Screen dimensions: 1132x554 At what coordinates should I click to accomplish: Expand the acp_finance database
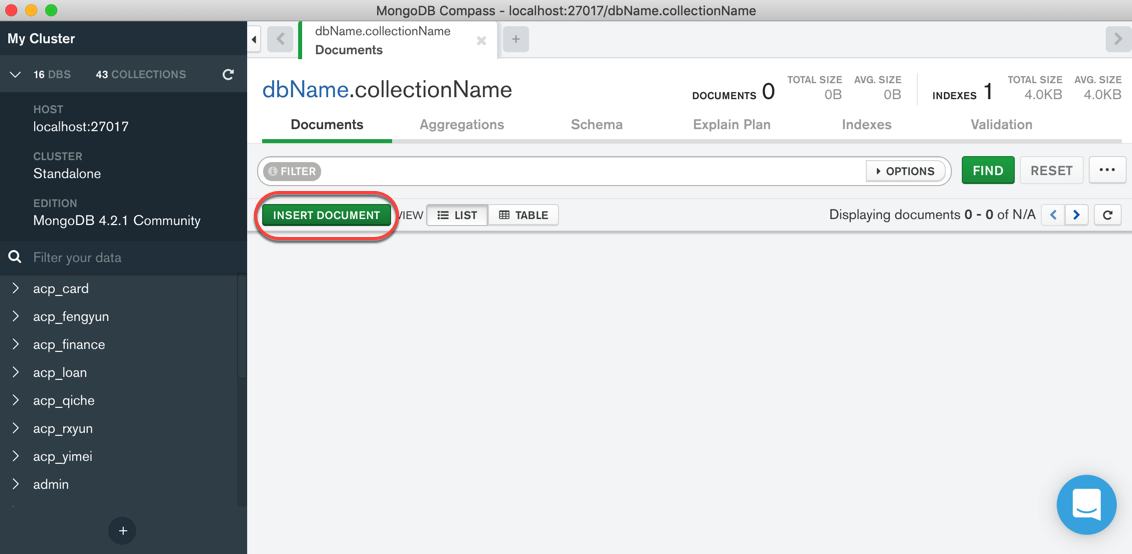[15, 345]
